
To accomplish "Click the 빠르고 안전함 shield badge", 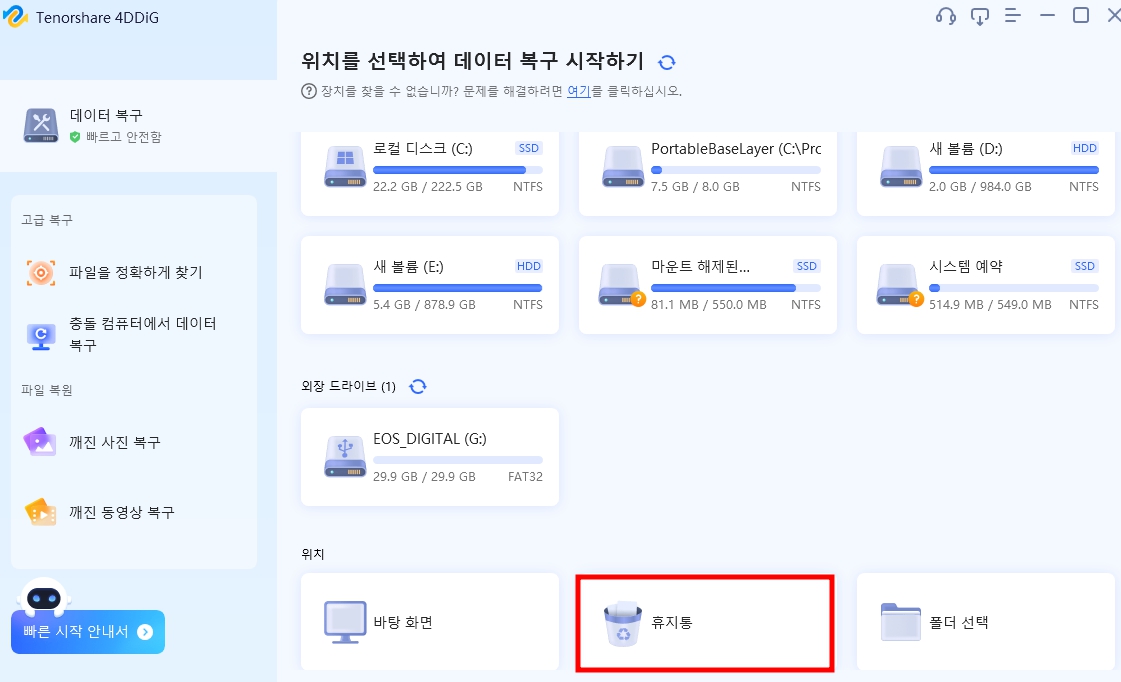I will [74, 137].
